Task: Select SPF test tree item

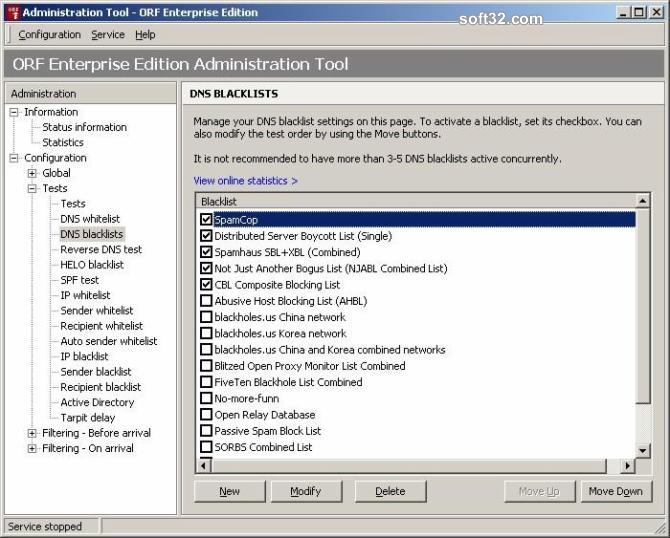Action: click(79, 280)
